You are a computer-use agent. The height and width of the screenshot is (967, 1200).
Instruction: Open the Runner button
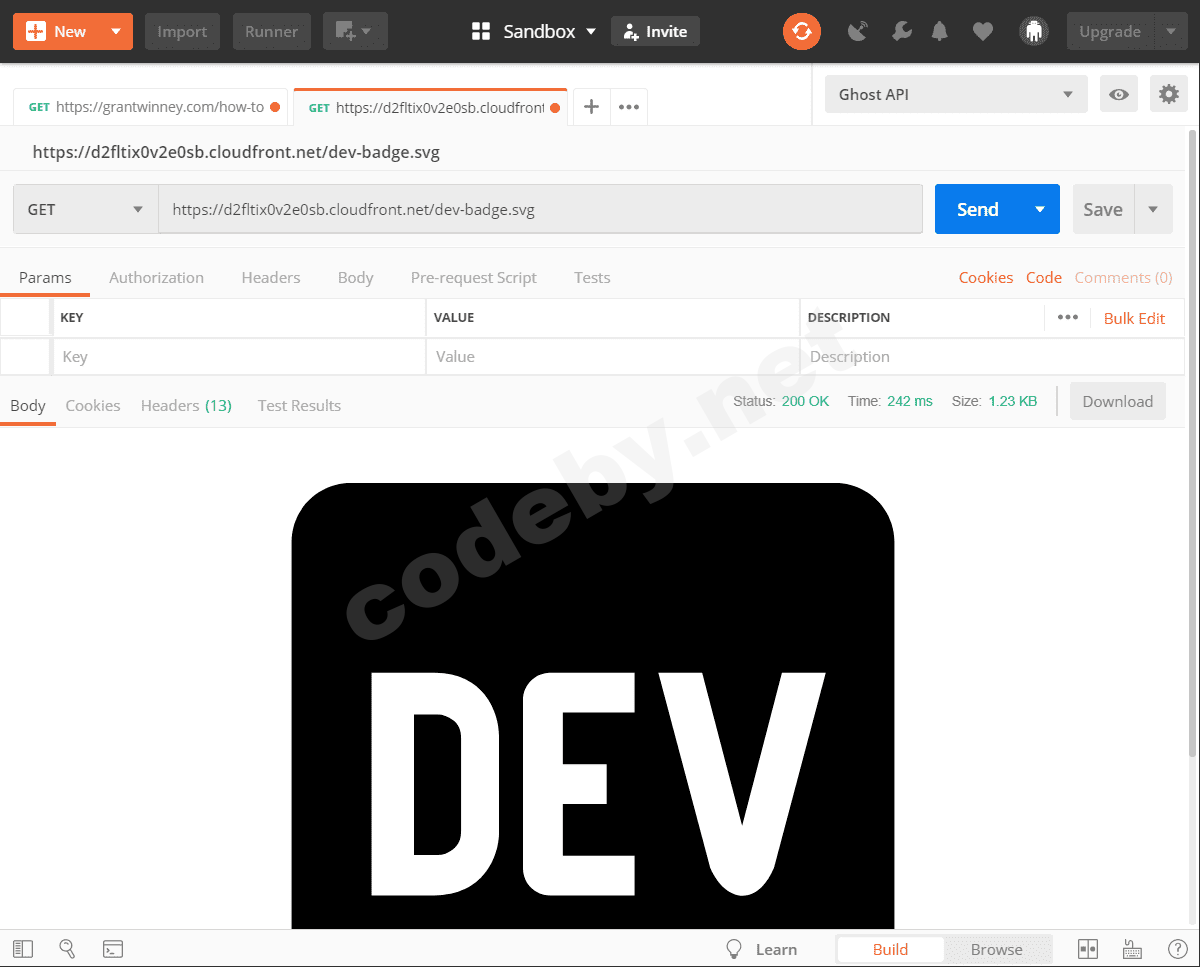click(x=272, y=31)
